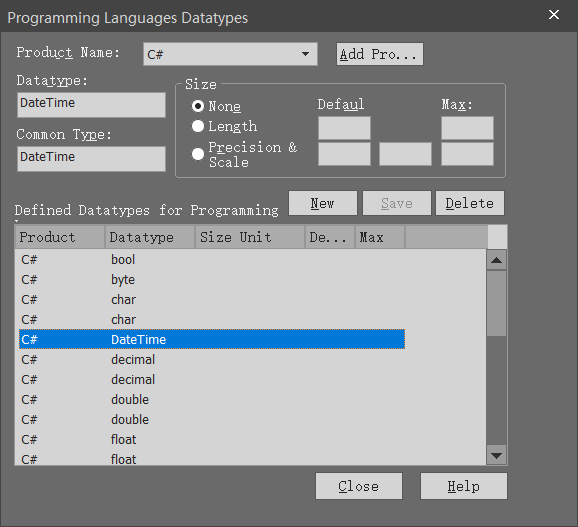Click the New button
Viewport: 578px width, 527px height.
click(323, 203)
